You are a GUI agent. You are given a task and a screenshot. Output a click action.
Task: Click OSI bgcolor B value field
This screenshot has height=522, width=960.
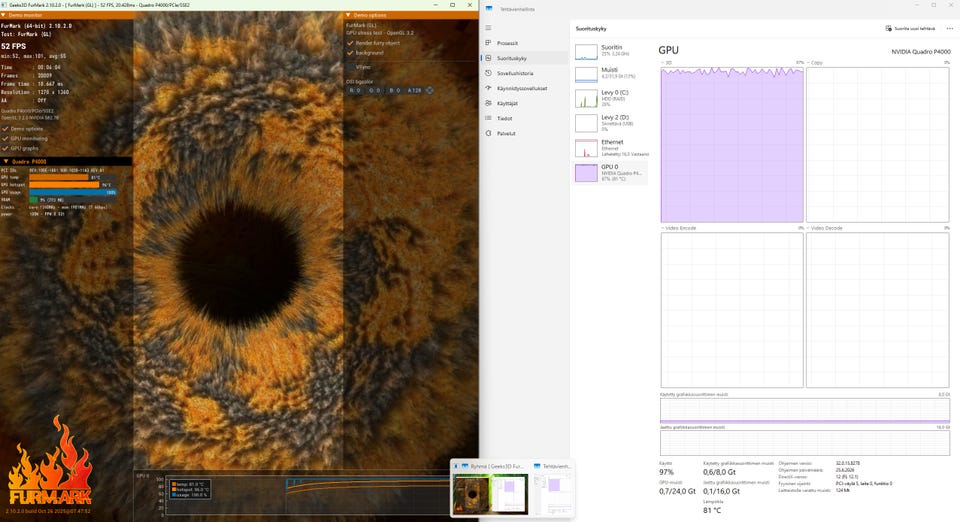(395, 90)
